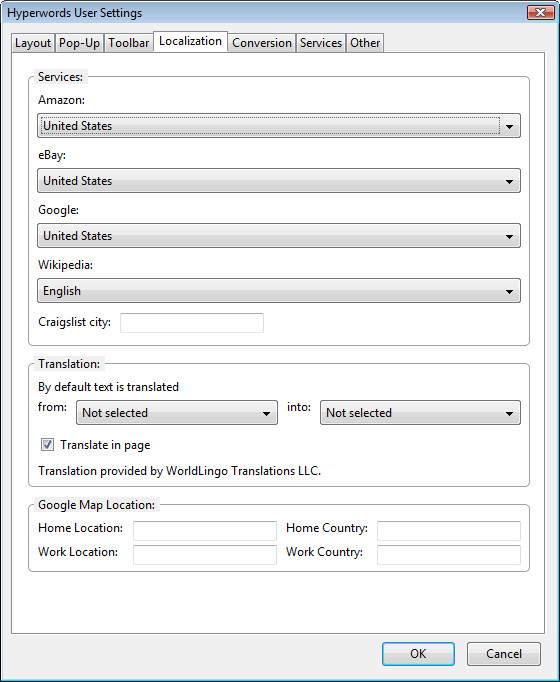The height and width of the screenshot is (682, 560).
Task: Toggle the Translate in page checkbox
Action: pyautogui.click(x=47, y=445)
